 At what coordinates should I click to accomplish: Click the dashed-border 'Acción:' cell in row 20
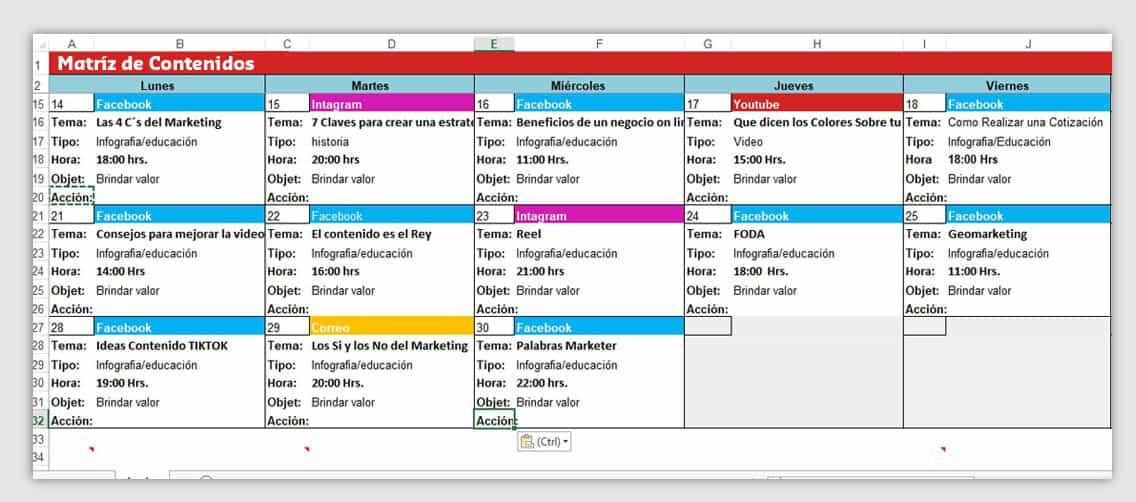point(71,196)
